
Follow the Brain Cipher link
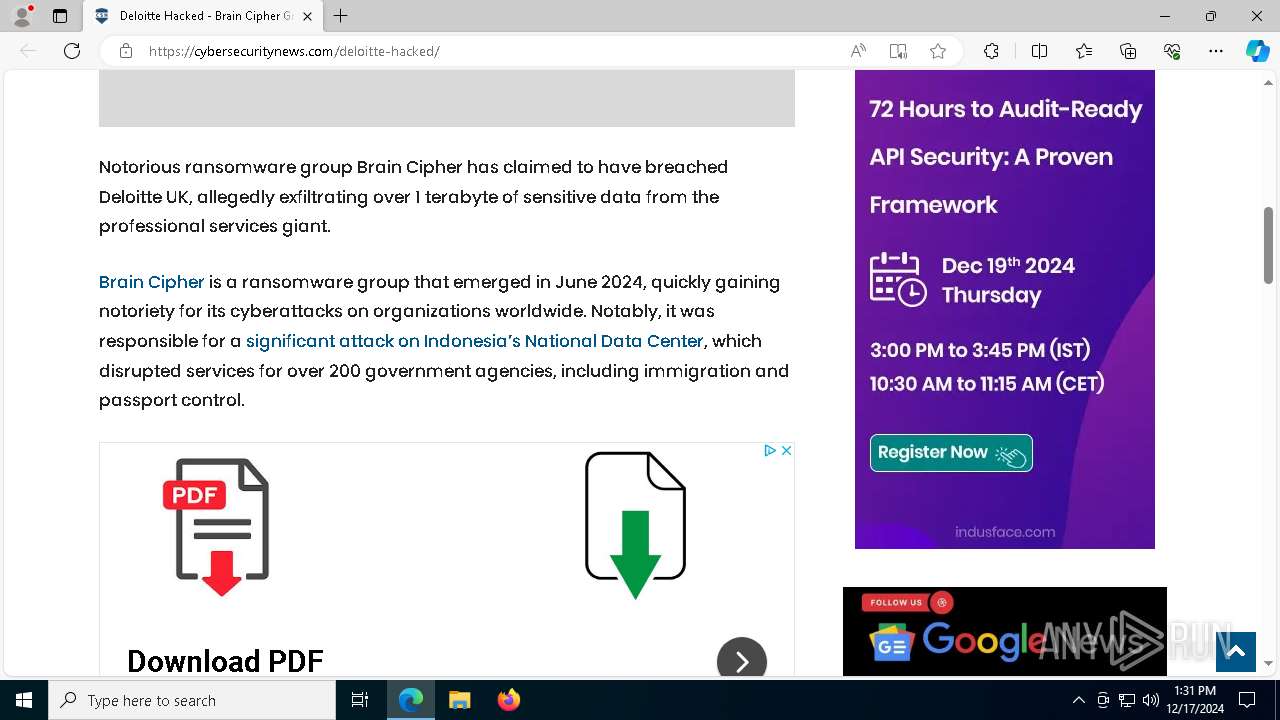[x=151, y=282]
